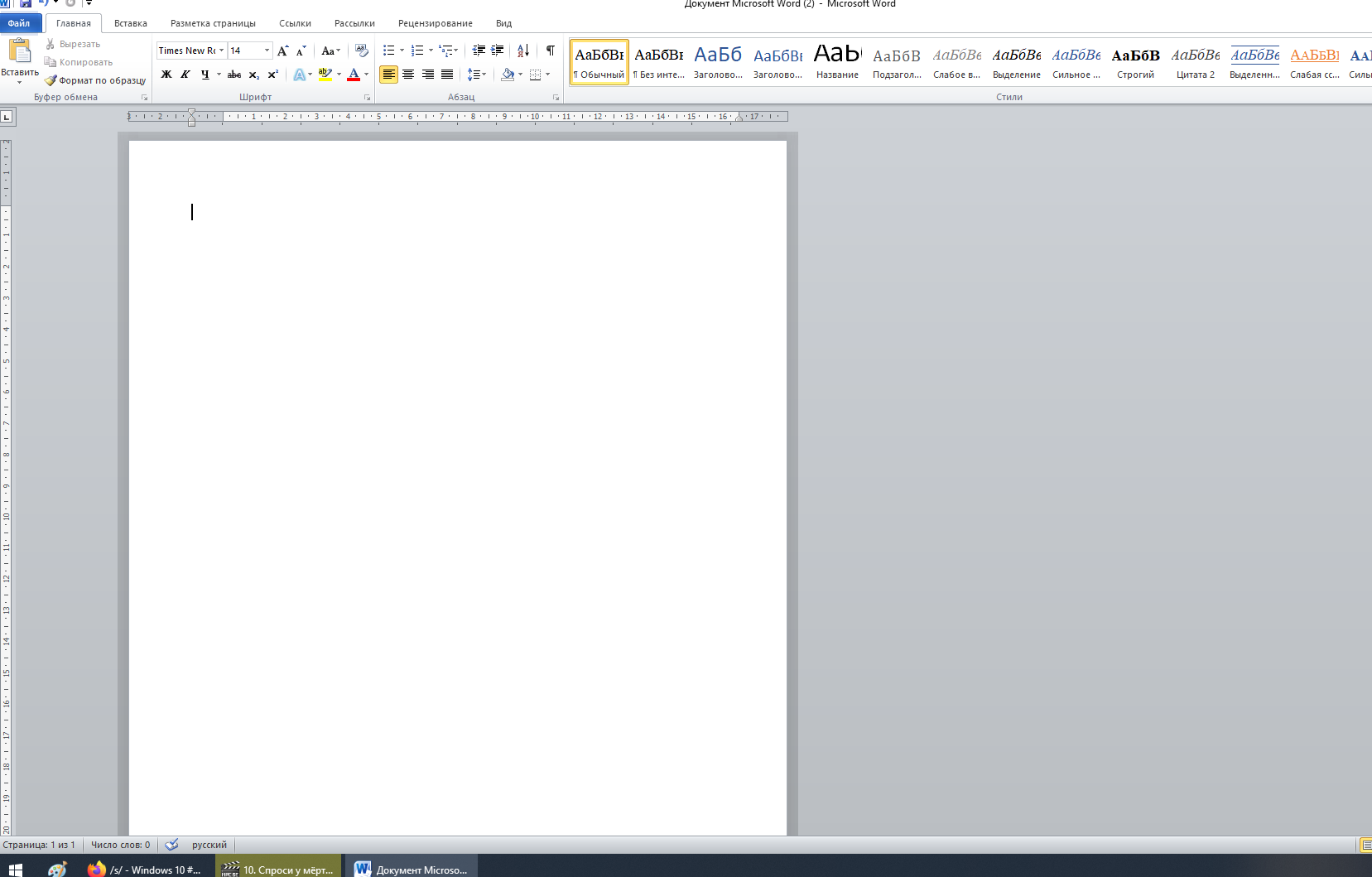Open the Файл tab
The image size is (1372, 877).
point(19,23)
